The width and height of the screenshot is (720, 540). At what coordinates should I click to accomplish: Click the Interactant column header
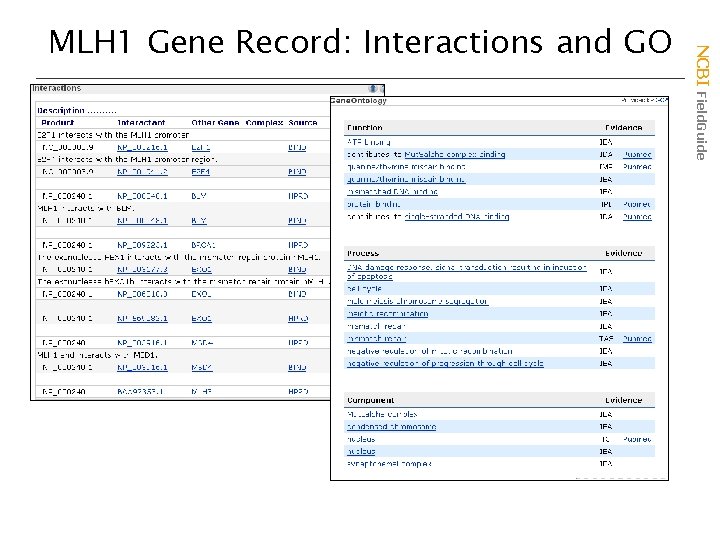click(x=141, y=123)
